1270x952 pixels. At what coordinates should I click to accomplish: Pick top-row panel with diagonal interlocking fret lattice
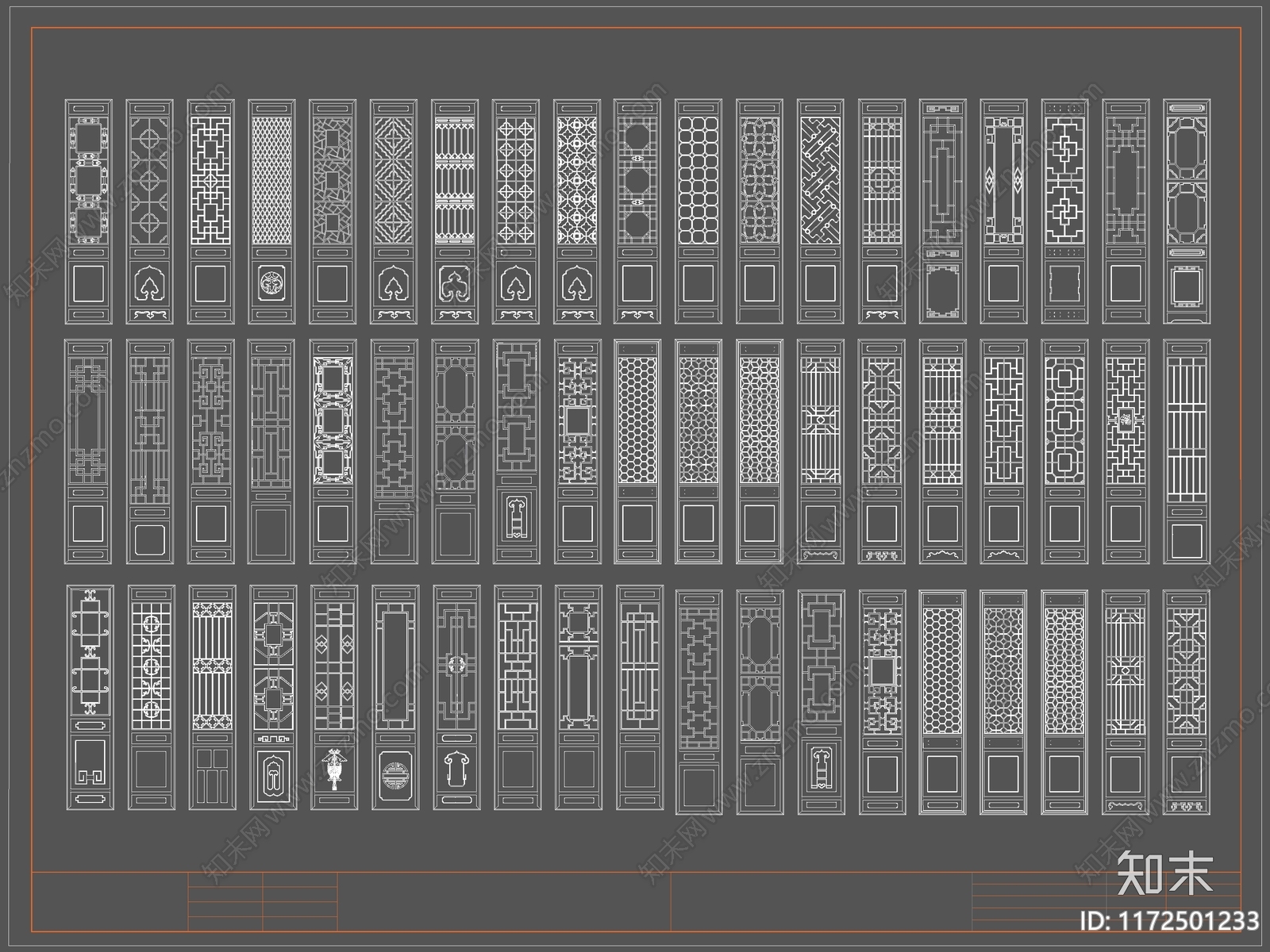pyautogui.click(x=821, y=212)
